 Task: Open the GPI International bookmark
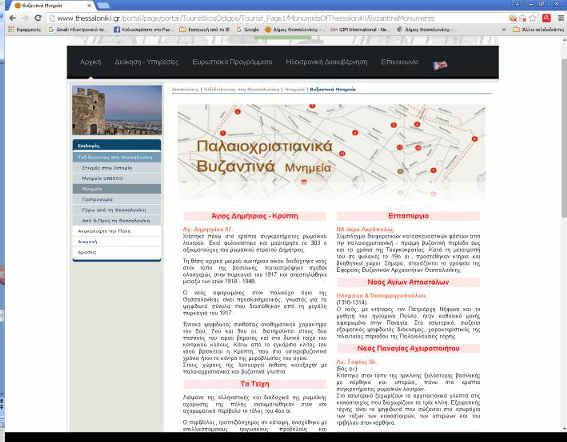pyautogui.click(x=359, y=30)
